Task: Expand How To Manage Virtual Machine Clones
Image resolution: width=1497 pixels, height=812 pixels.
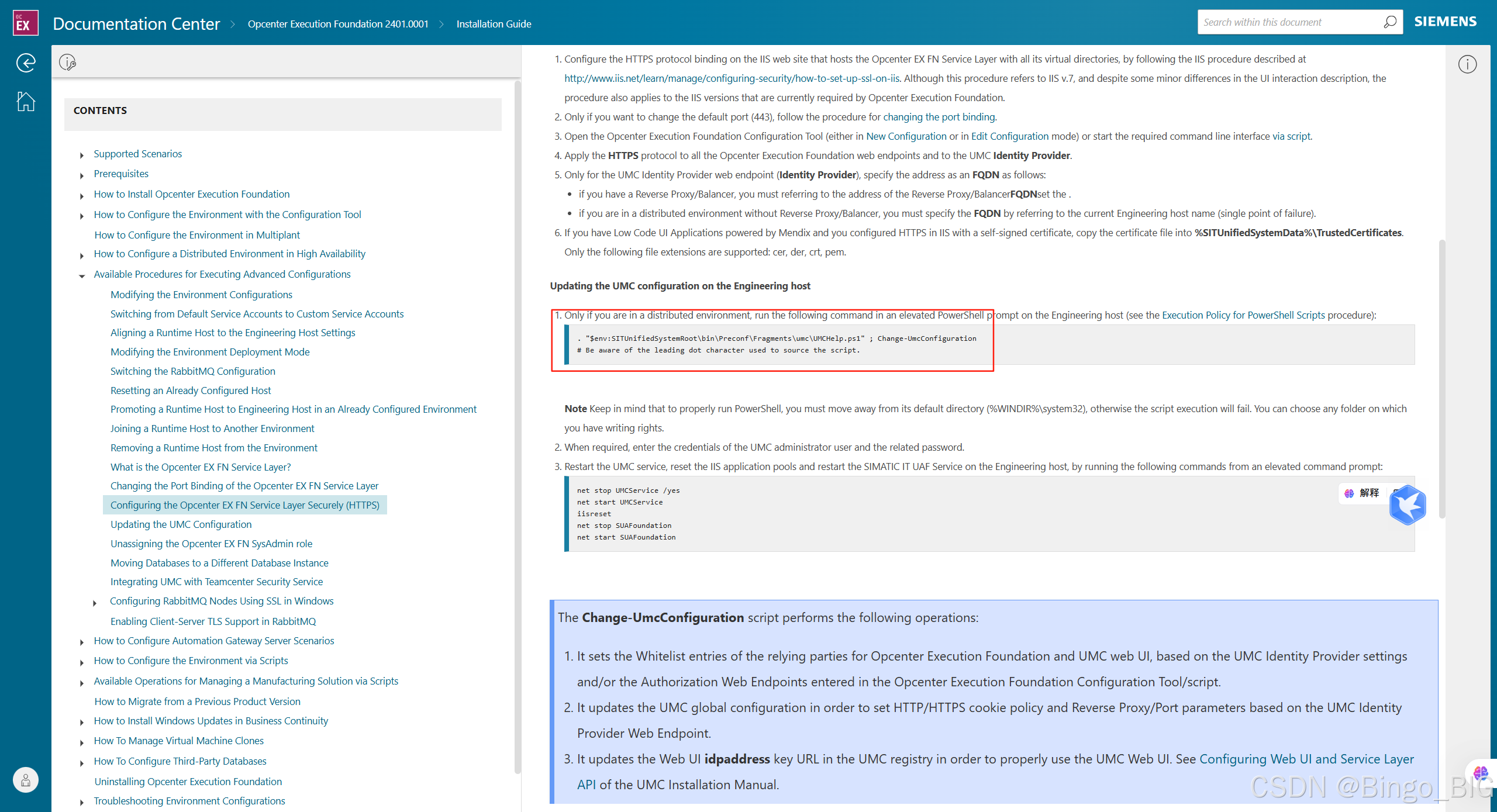Action: (82, 742)
